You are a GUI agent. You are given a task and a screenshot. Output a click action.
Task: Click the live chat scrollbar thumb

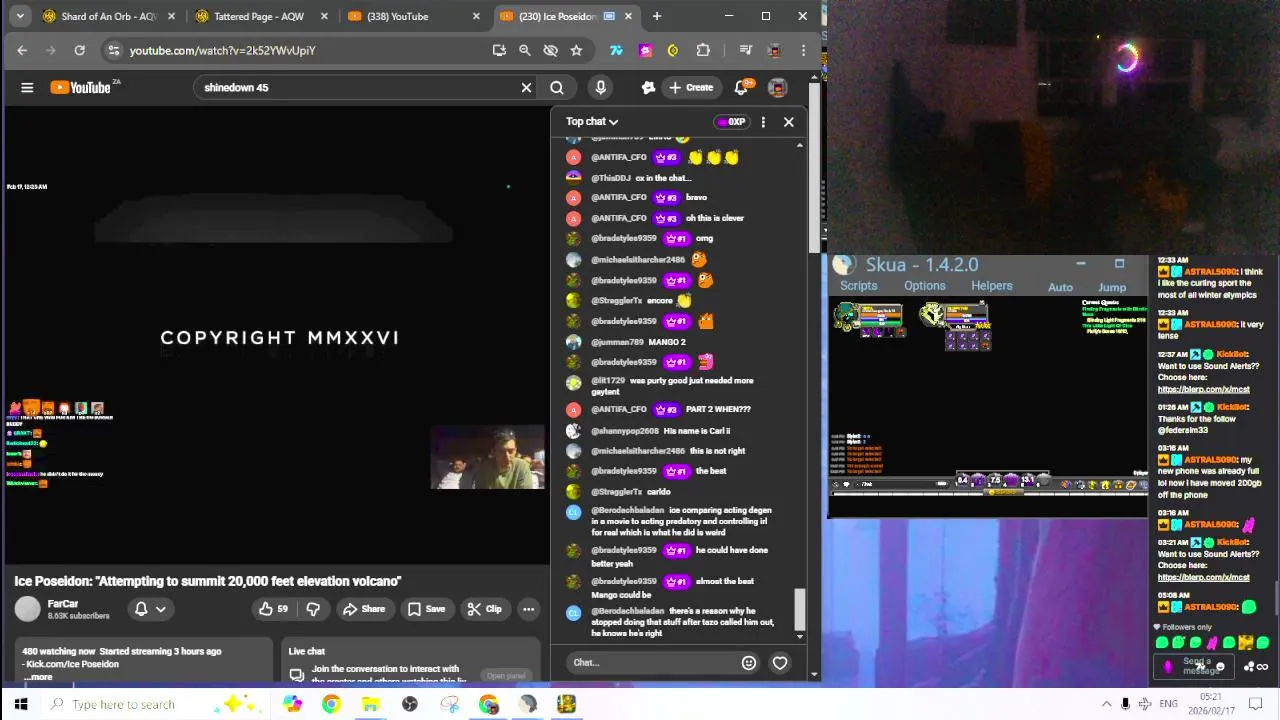point(799,608)
